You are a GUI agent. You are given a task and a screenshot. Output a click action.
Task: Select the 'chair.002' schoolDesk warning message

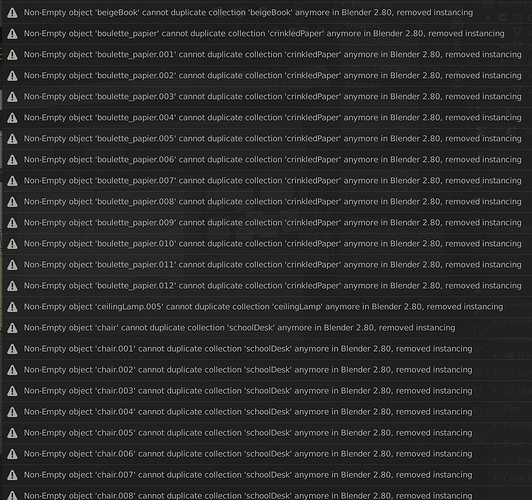248,370
